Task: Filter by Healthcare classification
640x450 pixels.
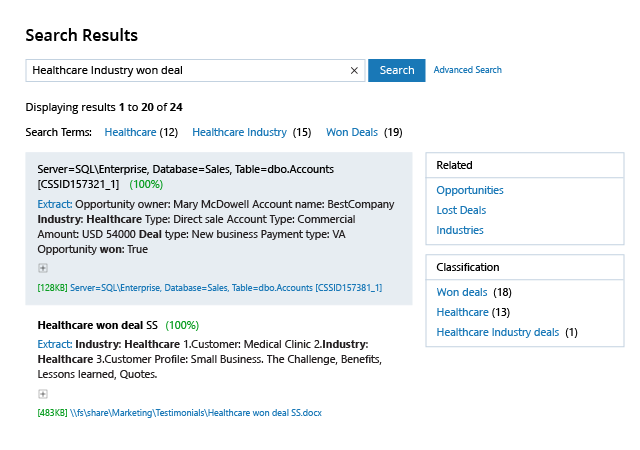Action: click(x=463, y=312)
